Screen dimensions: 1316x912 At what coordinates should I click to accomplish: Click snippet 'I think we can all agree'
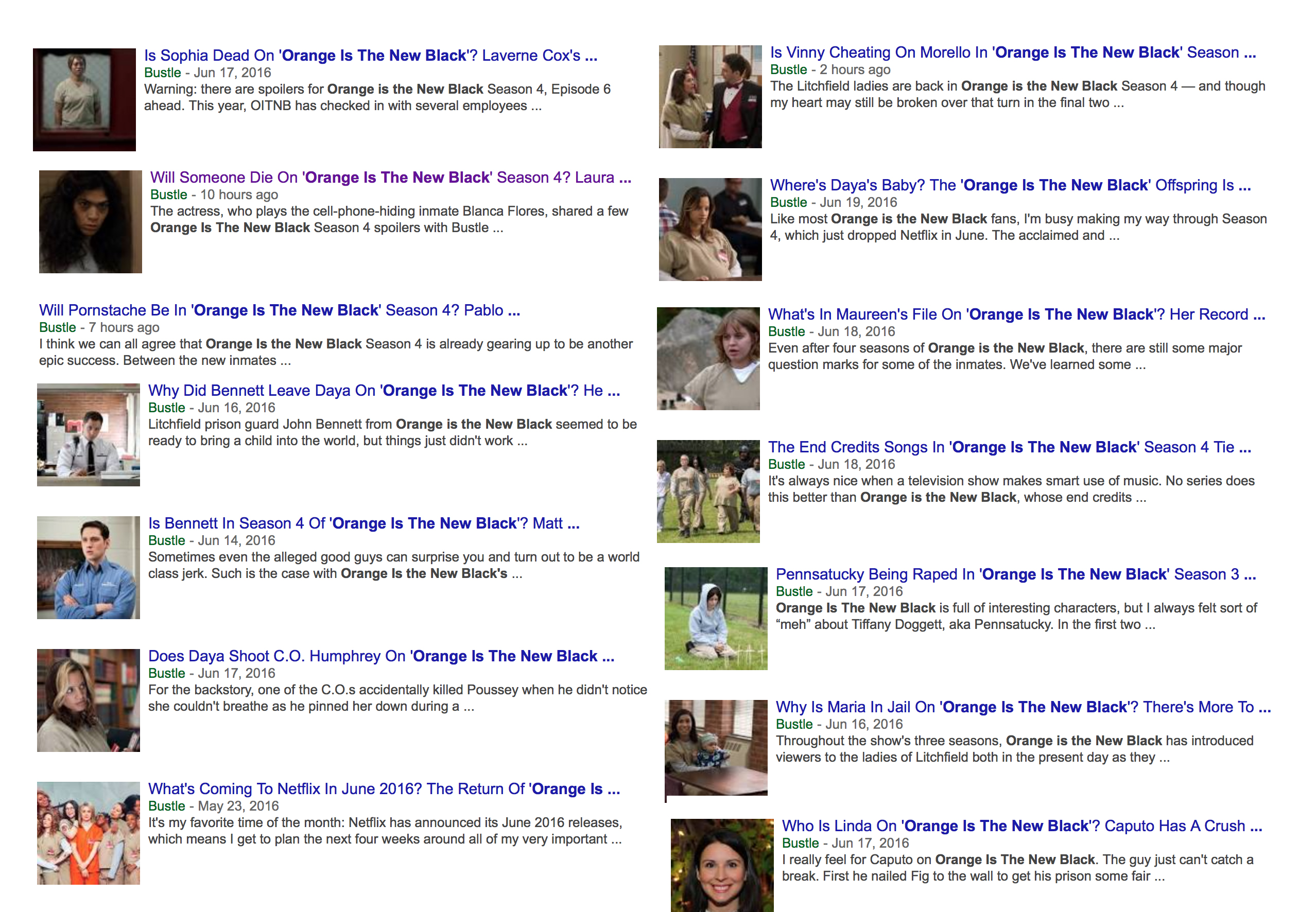[336, 353]
